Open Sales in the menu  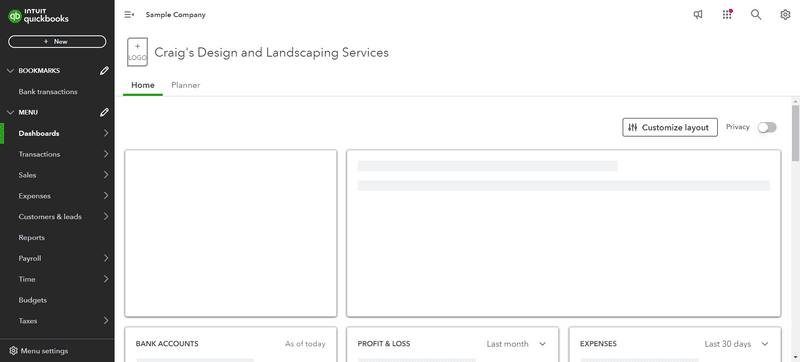(x=27, y=175)
